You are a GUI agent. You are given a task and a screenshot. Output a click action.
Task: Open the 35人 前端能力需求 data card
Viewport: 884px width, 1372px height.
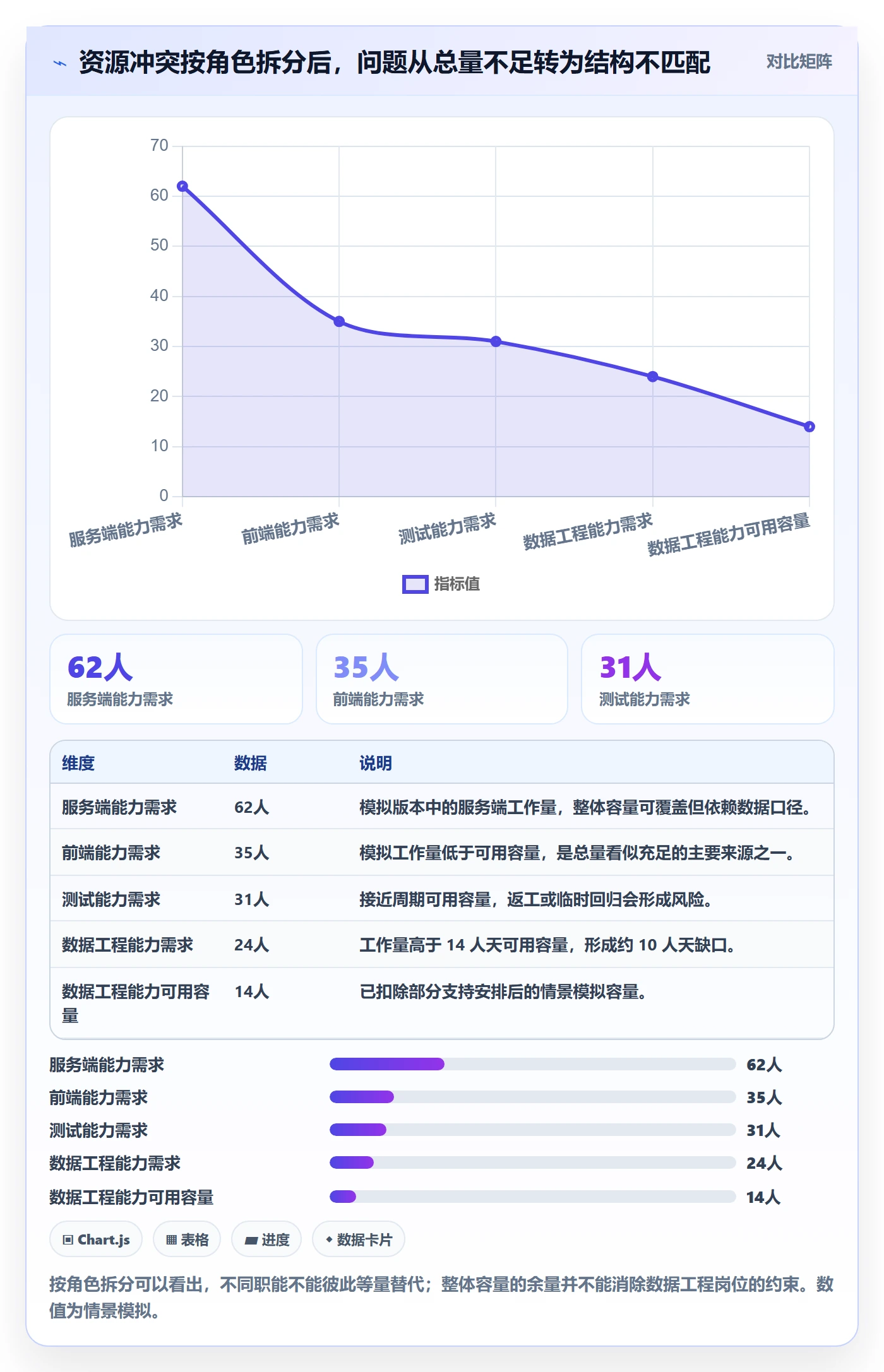coord(442,679)
